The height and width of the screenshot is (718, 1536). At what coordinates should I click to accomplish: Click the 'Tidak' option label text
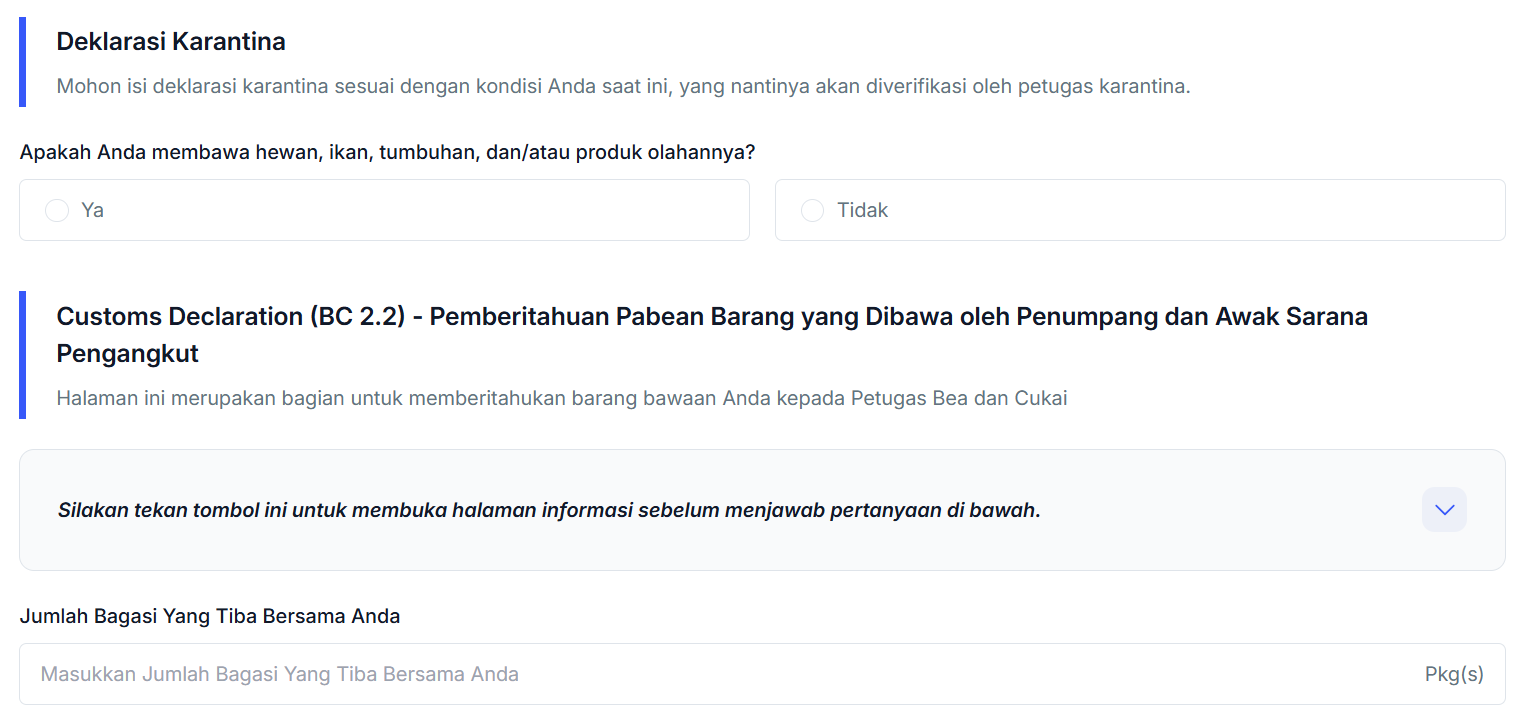tap(862, 210)
